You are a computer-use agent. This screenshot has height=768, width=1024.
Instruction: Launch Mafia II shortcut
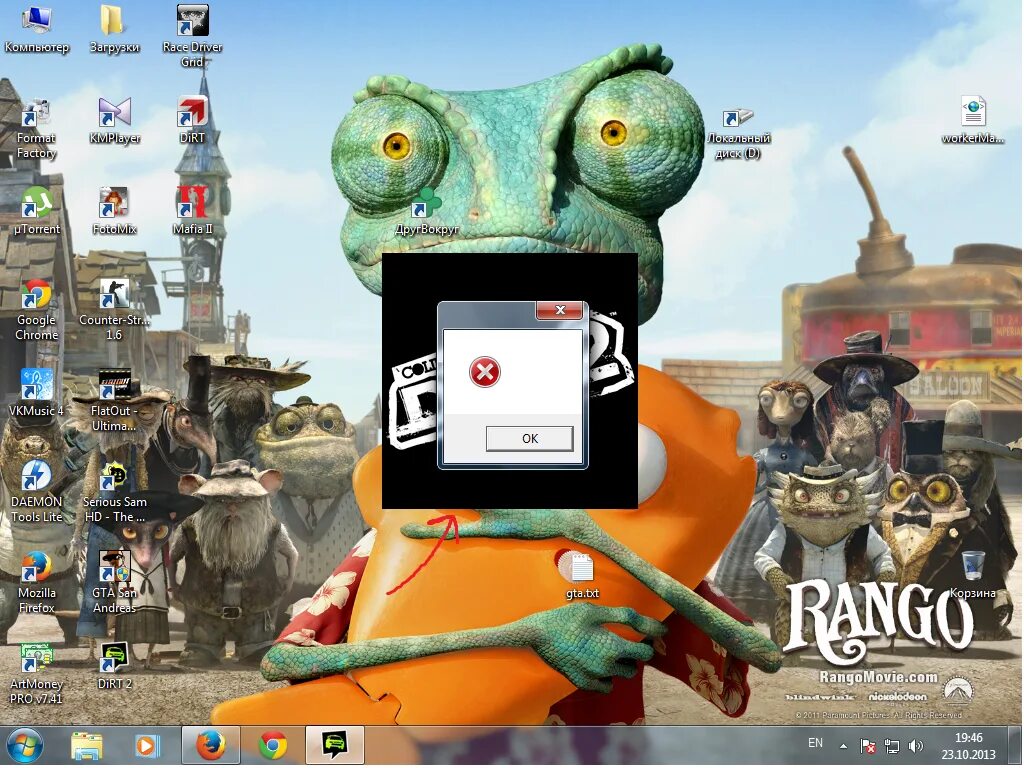click(x=192, y=212)
